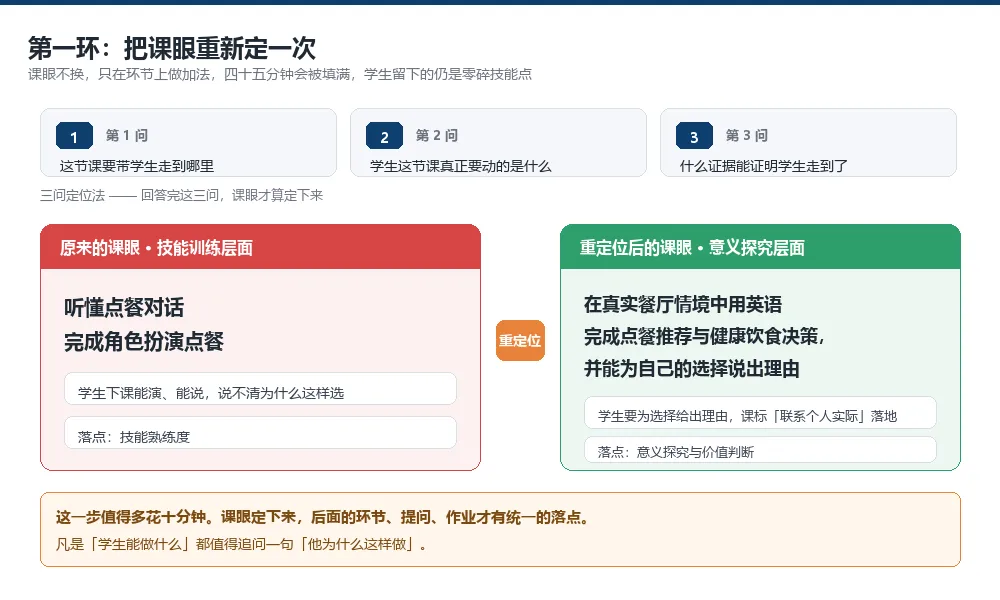Click the card text 这节课要带学生走到哪里
This screenshot has width=1000, height=600.
(x=136, y=166)
